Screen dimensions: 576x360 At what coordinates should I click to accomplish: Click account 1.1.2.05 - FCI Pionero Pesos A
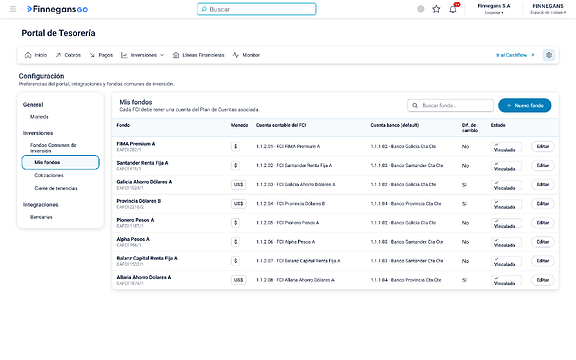point(288,223)
